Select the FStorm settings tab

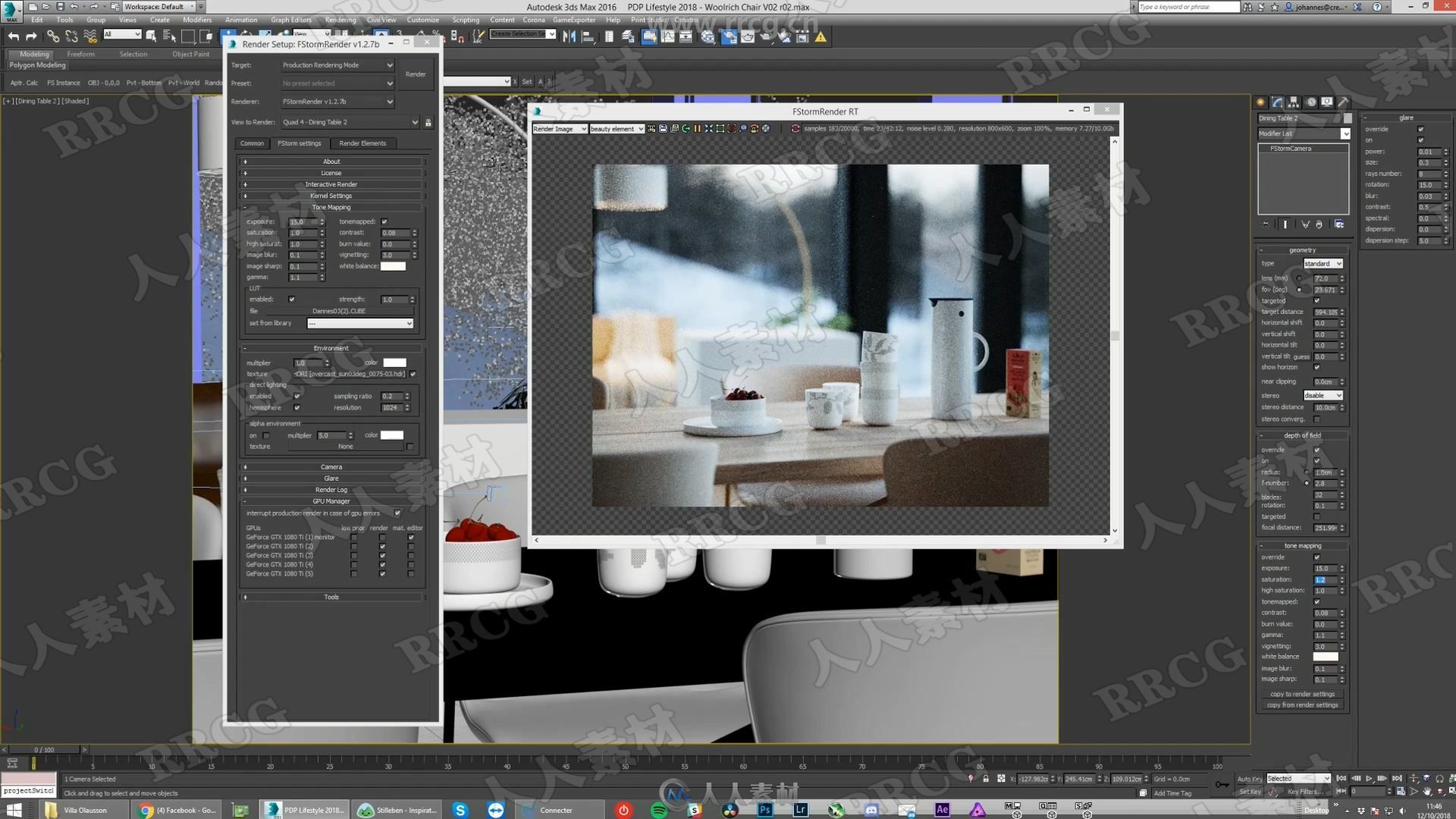[299, 143]
